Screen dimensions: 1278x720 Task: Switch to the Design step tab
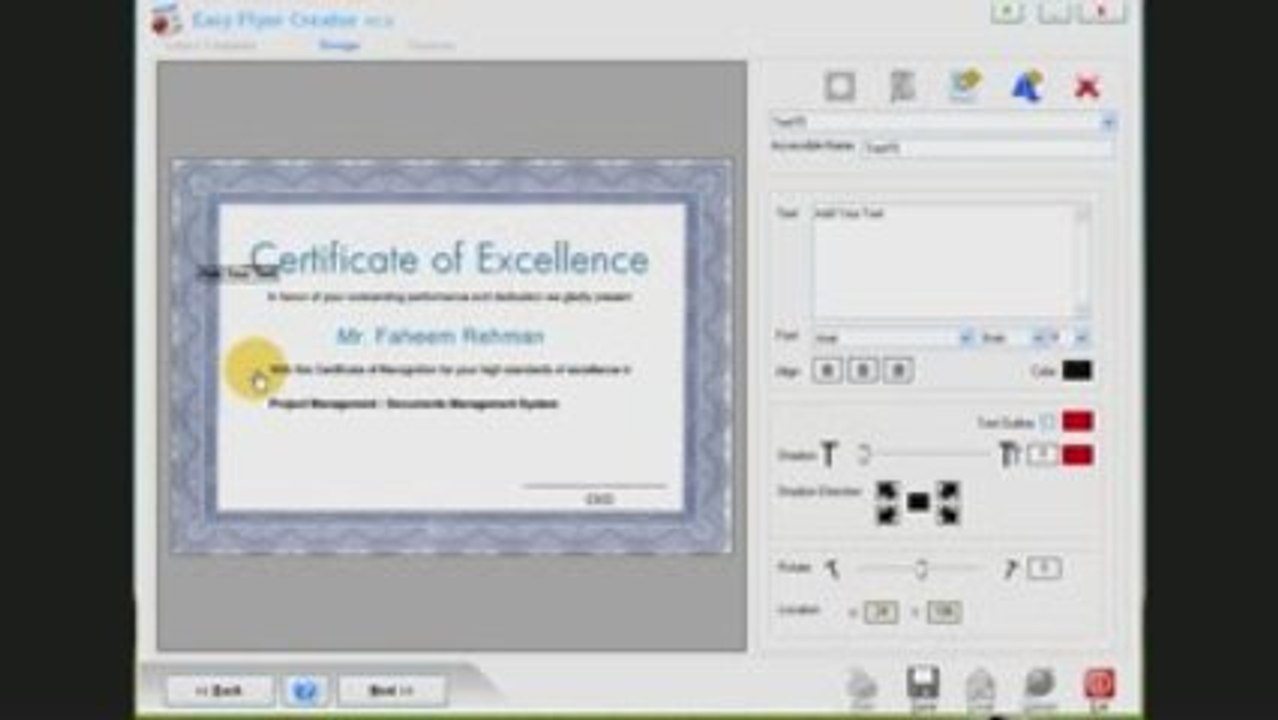(338, 45)
